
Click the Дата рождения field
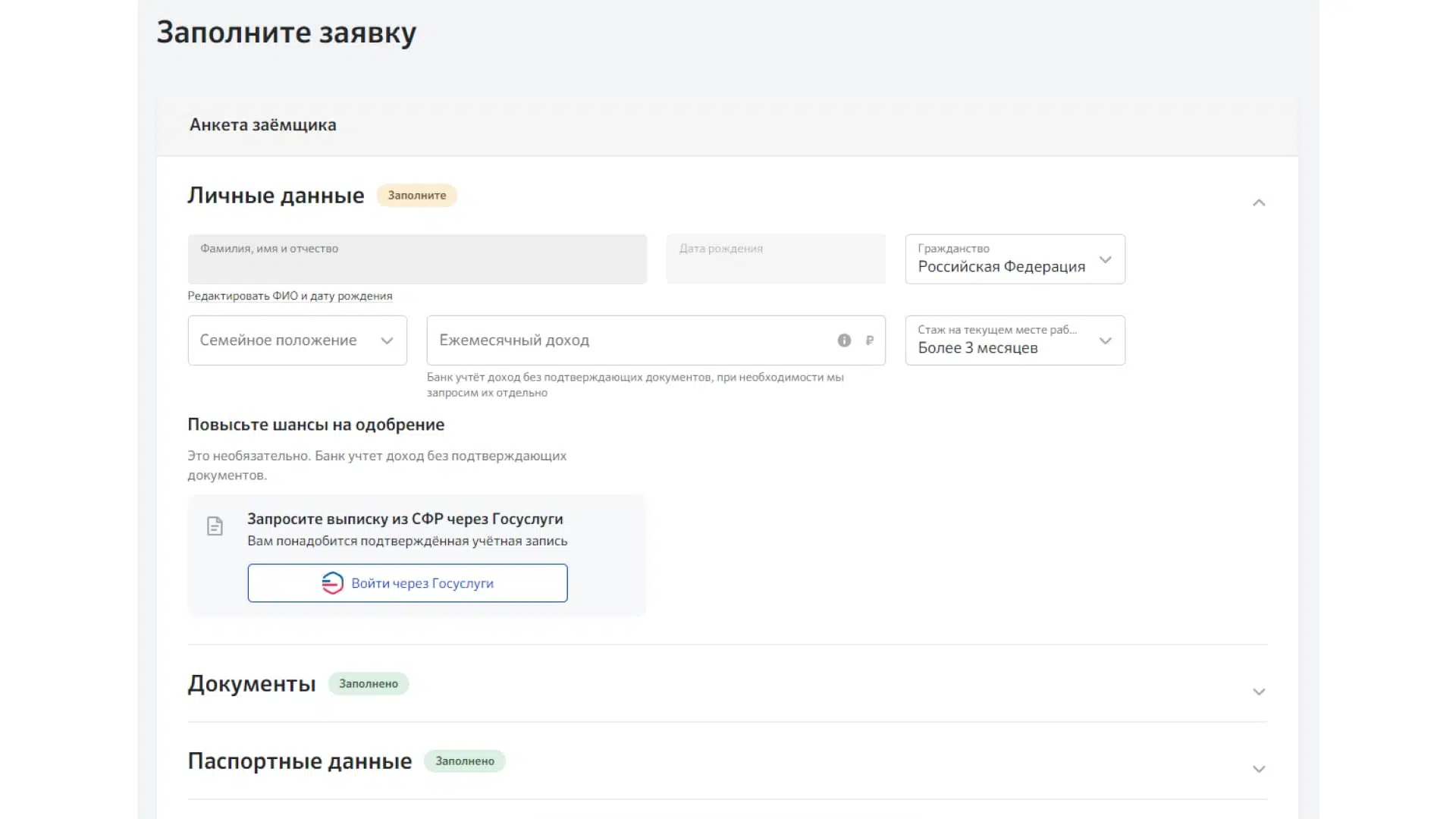[776, 259]
